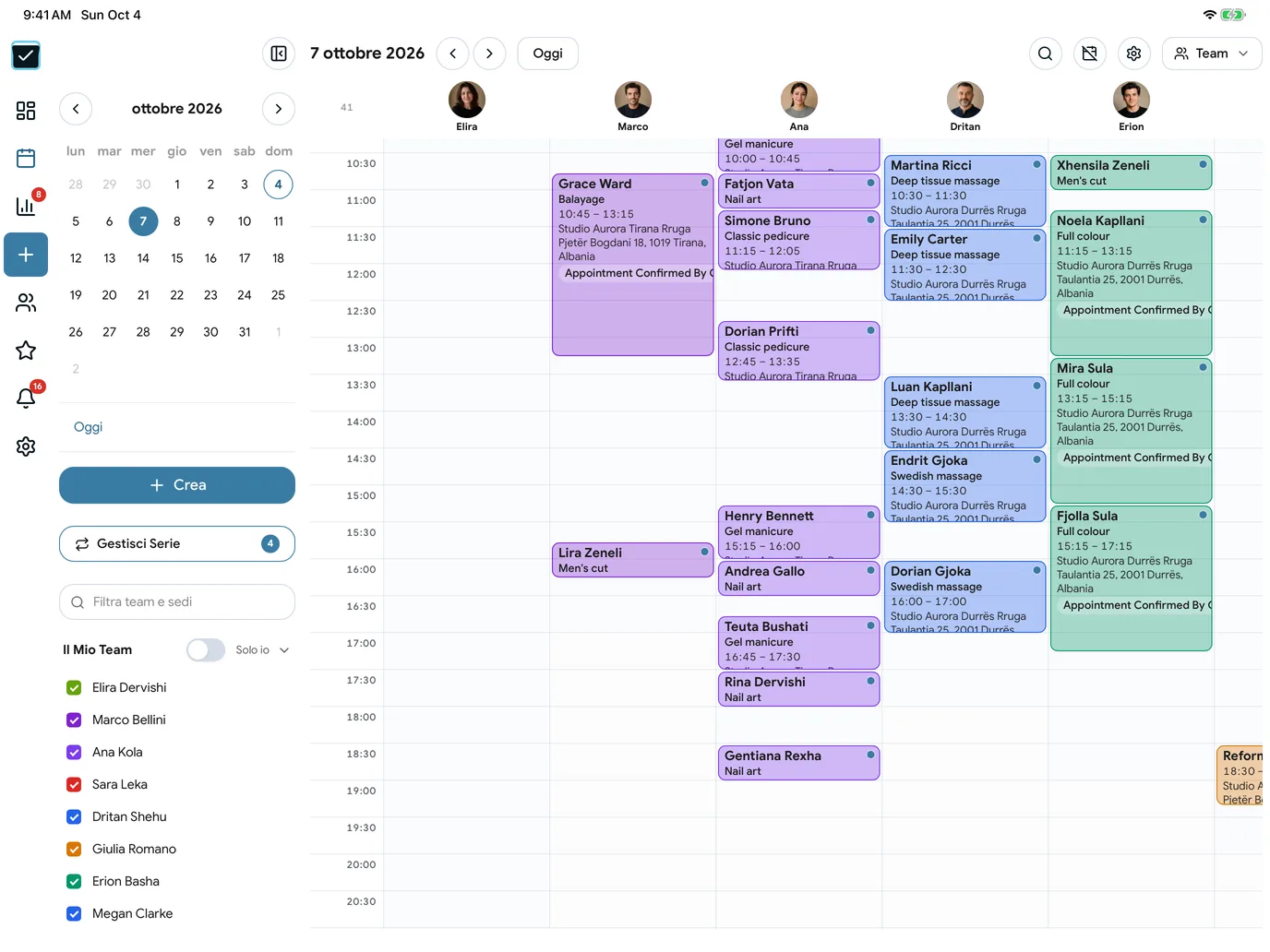Viewport: 1270px width, 952px height.
Task: Open the calendar icon in left sidebar
Action: pos(26,159)
